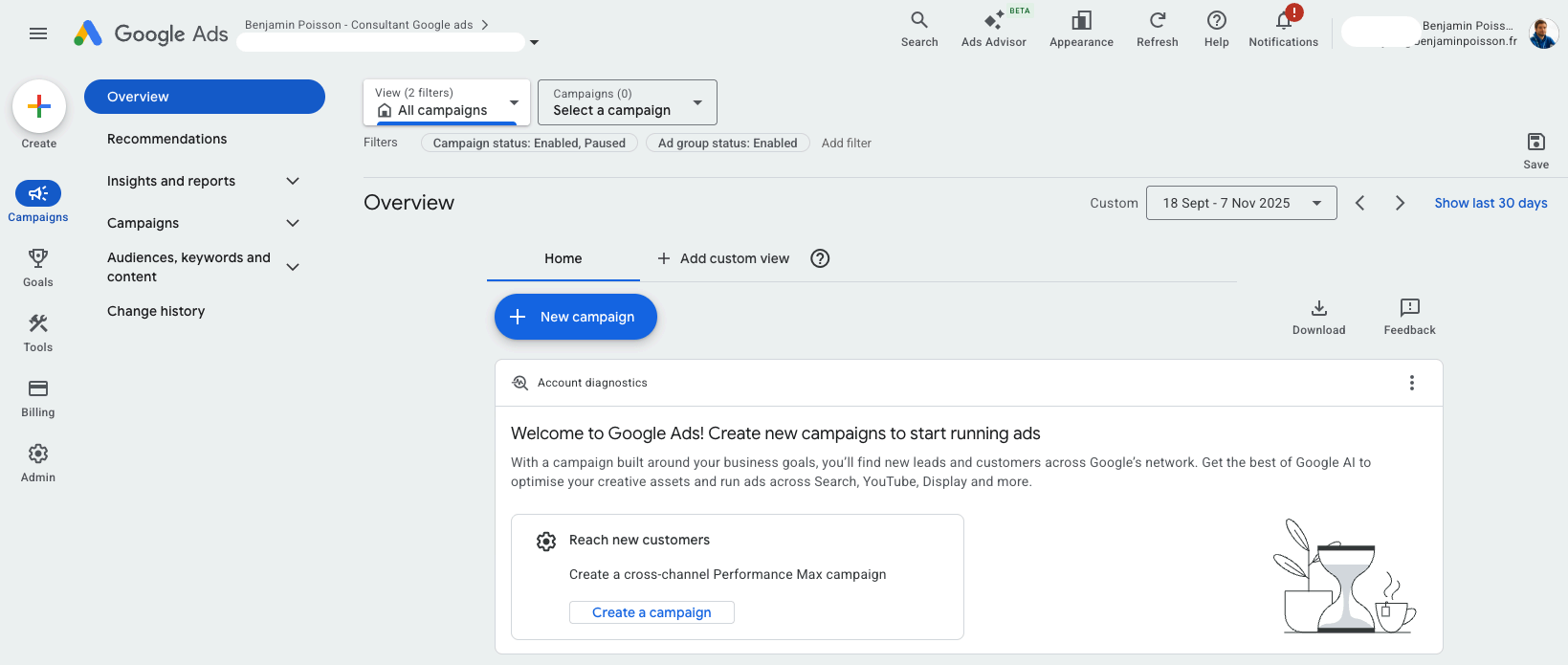1568x665 pixels.
Task: Download the overview report
Action: [1319, 317]
